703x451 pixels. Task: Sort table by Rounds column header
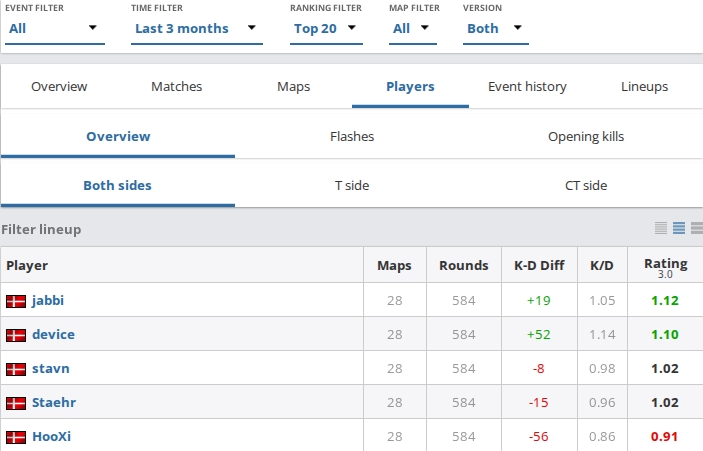464,265
